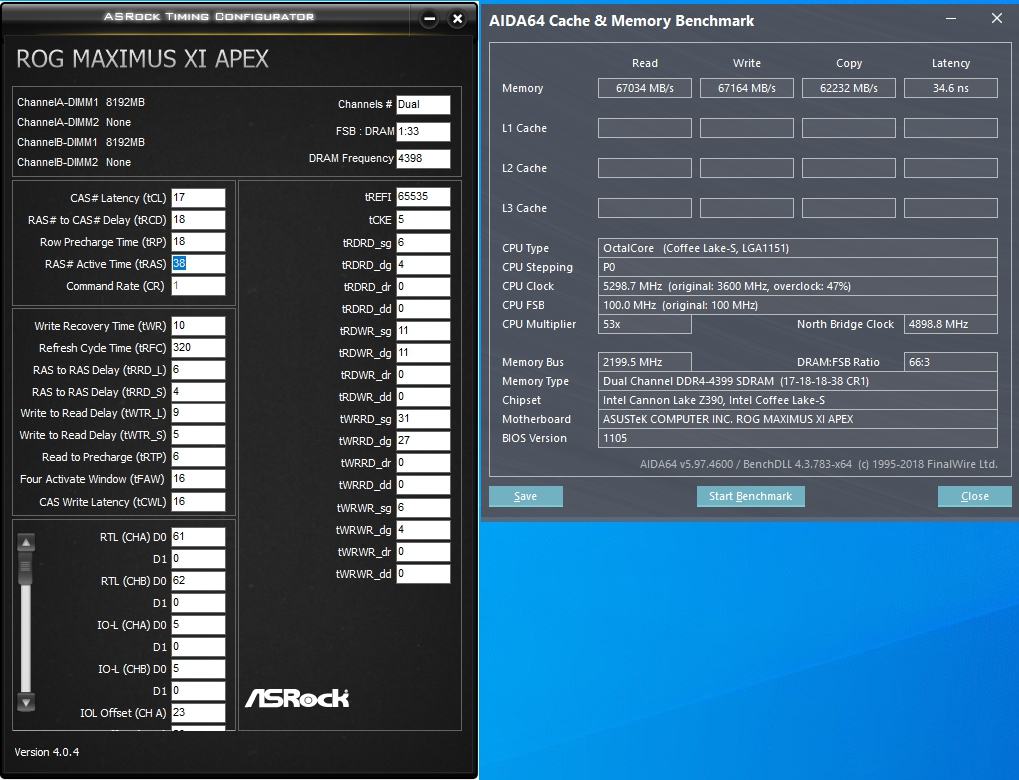Click the BIOS Version value 1105
The width and height of the screenshot is (1019, 780).
pyautogui.click(x=797, y=438)
